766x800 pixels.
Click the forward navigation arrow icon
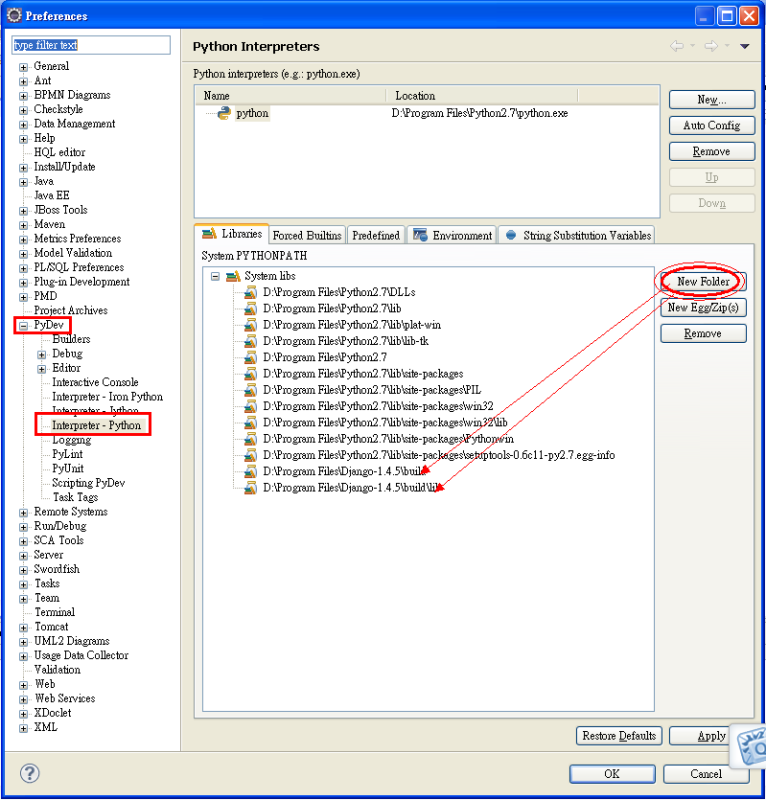click(711, 46)
